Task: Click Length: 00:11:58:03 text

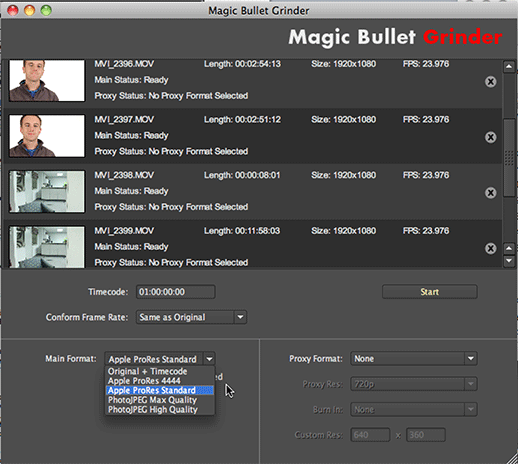Action: point(242,231)
